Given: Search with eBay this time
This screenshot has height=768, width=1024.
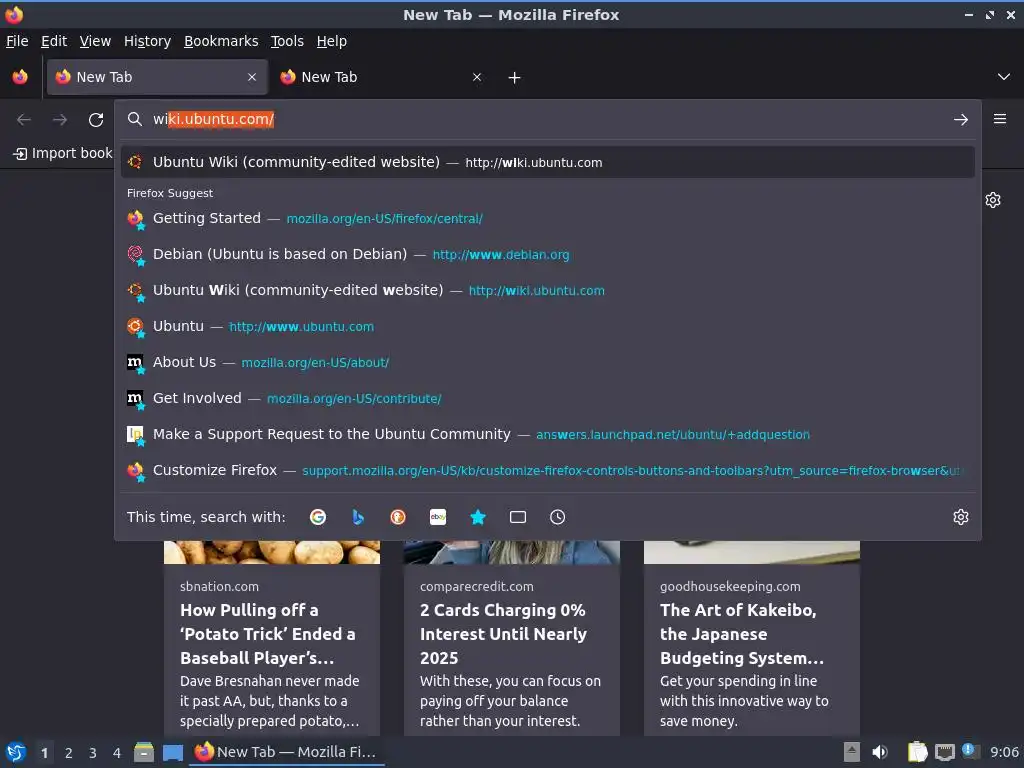Looking at the screenshot, I should point(438,517).
